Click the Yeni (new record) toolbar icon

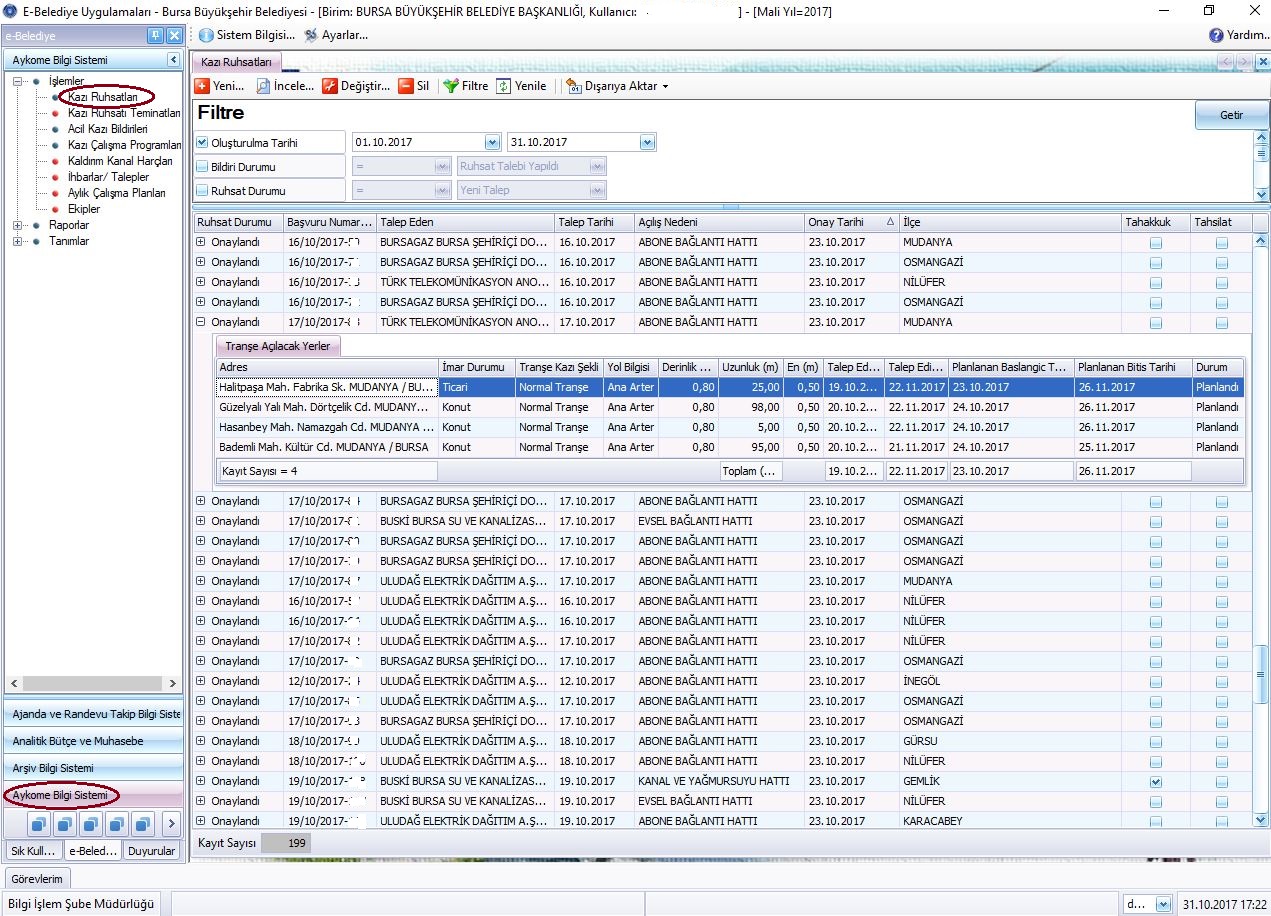coord(202,86)
